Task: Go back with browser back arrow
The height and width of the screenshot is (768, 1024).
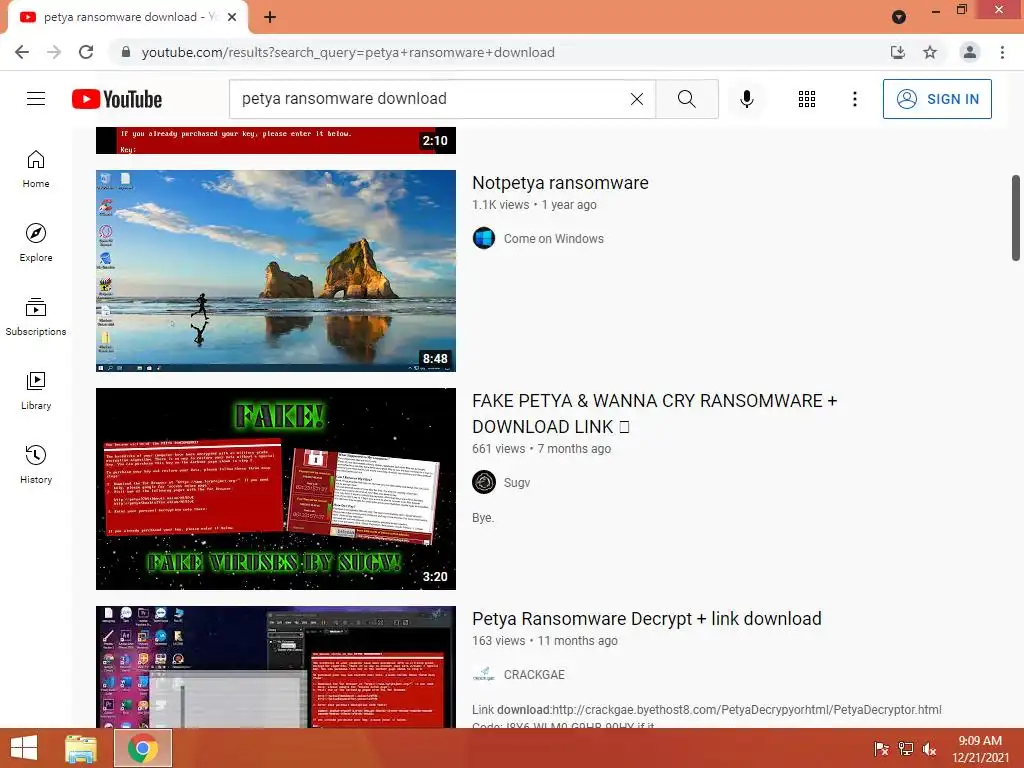Action: coord(22,52)
